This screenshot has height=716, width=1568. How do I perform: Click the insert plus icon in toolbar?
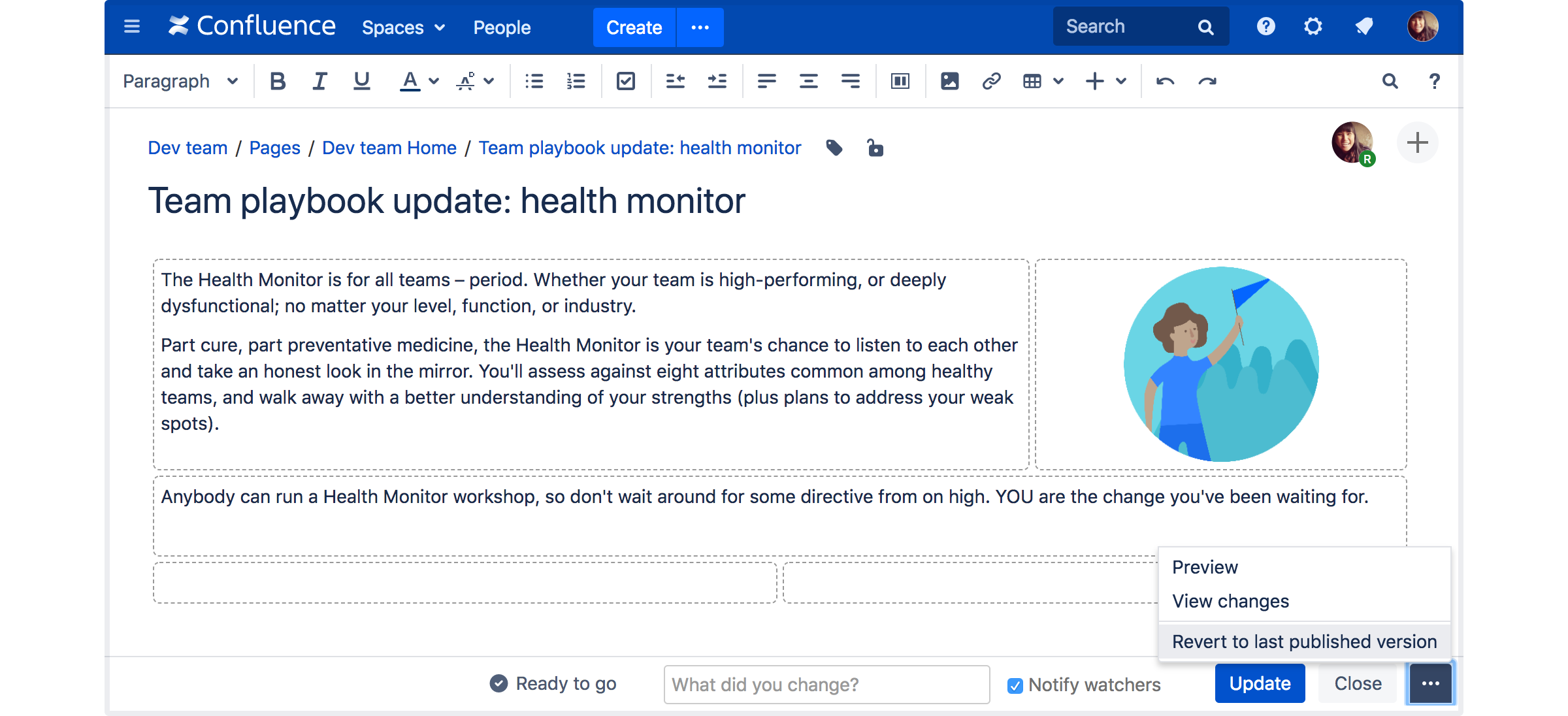click(x=1094, y=81)
